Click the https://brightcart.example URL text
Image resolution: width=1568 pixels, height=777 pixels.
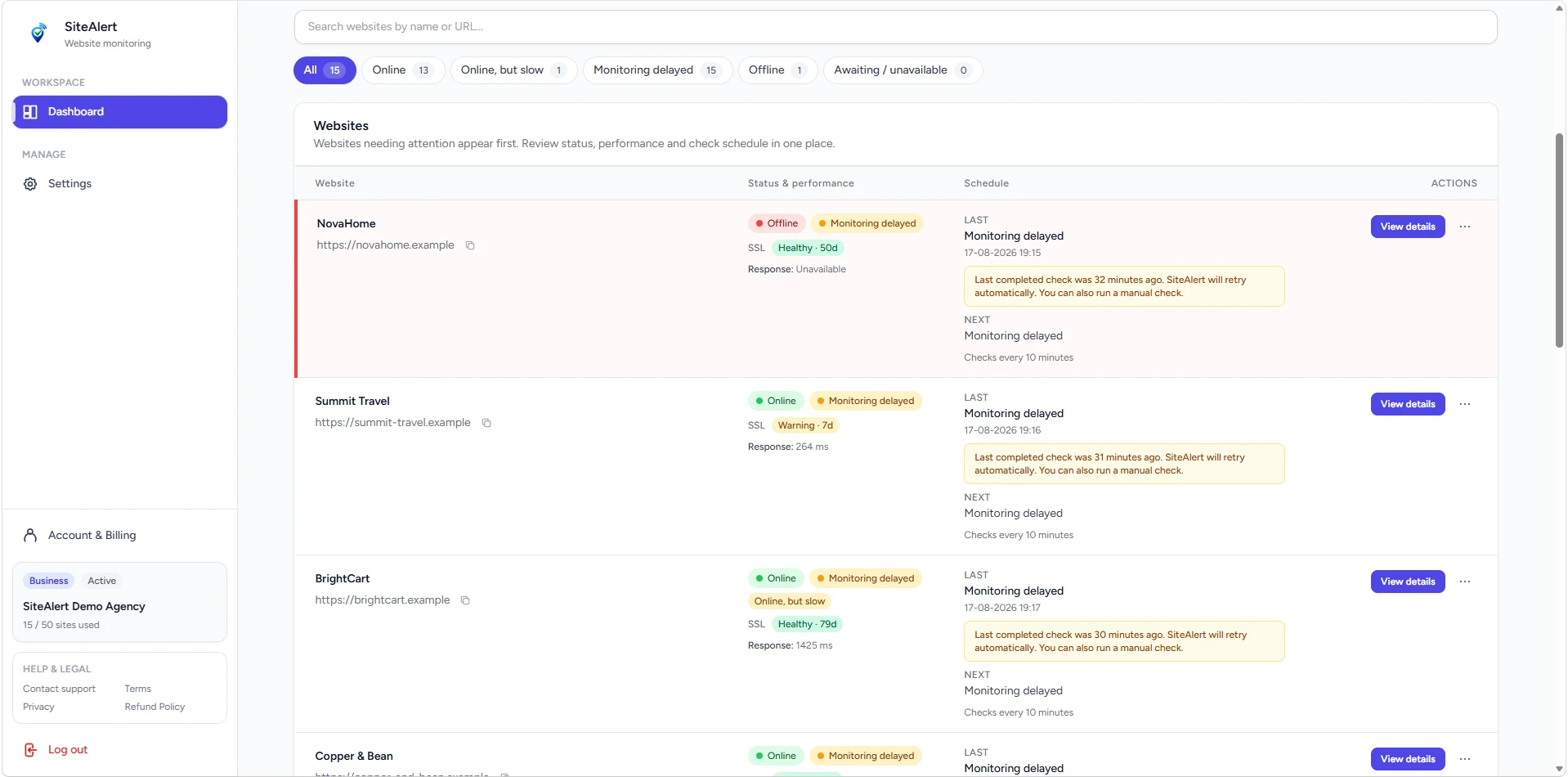[x=383, y=600]
